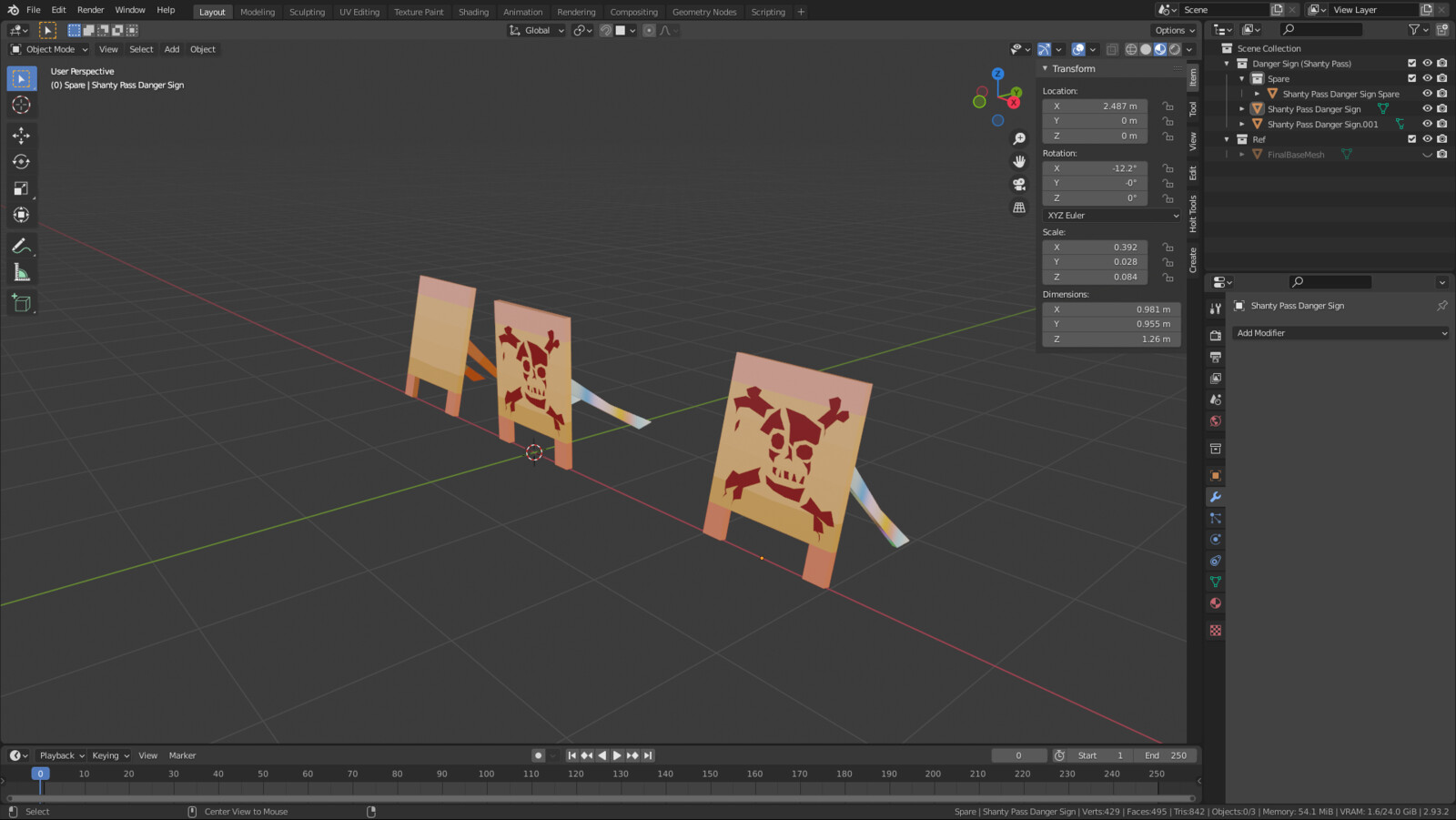Click frame 0 playhead marker

40,774
